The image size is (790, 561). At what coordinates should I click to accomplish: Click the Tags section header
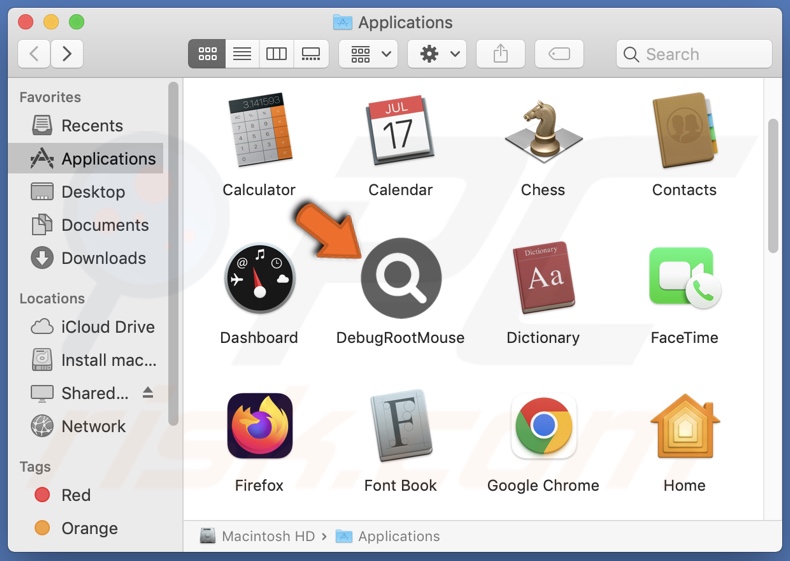35,467
